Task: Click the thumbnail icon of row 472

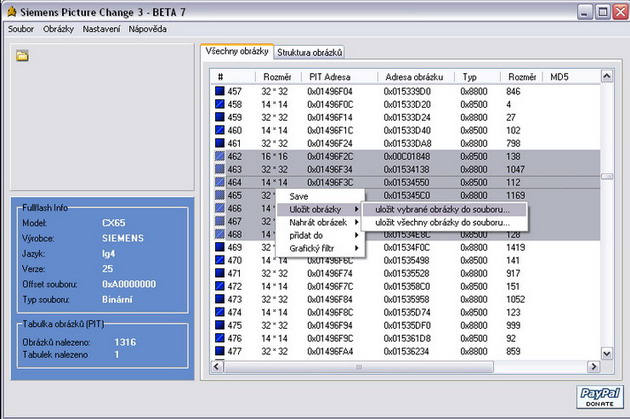Action: (x=220, y=286)
